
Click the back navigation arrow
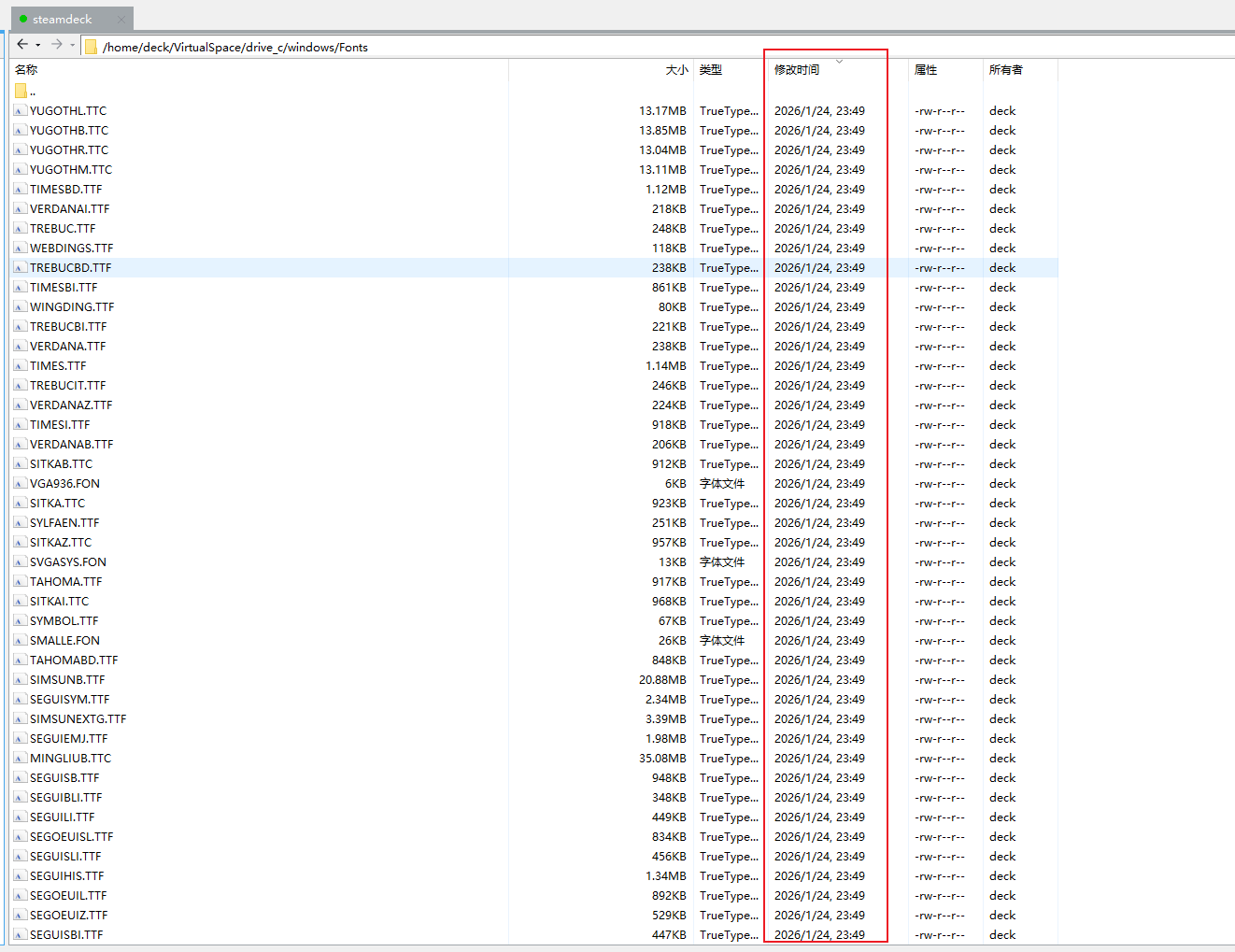click(22, 45)
